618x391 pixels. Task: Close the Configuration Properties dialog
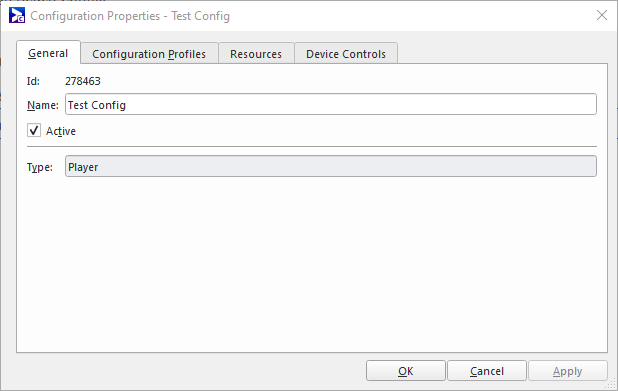click(601, 15)
